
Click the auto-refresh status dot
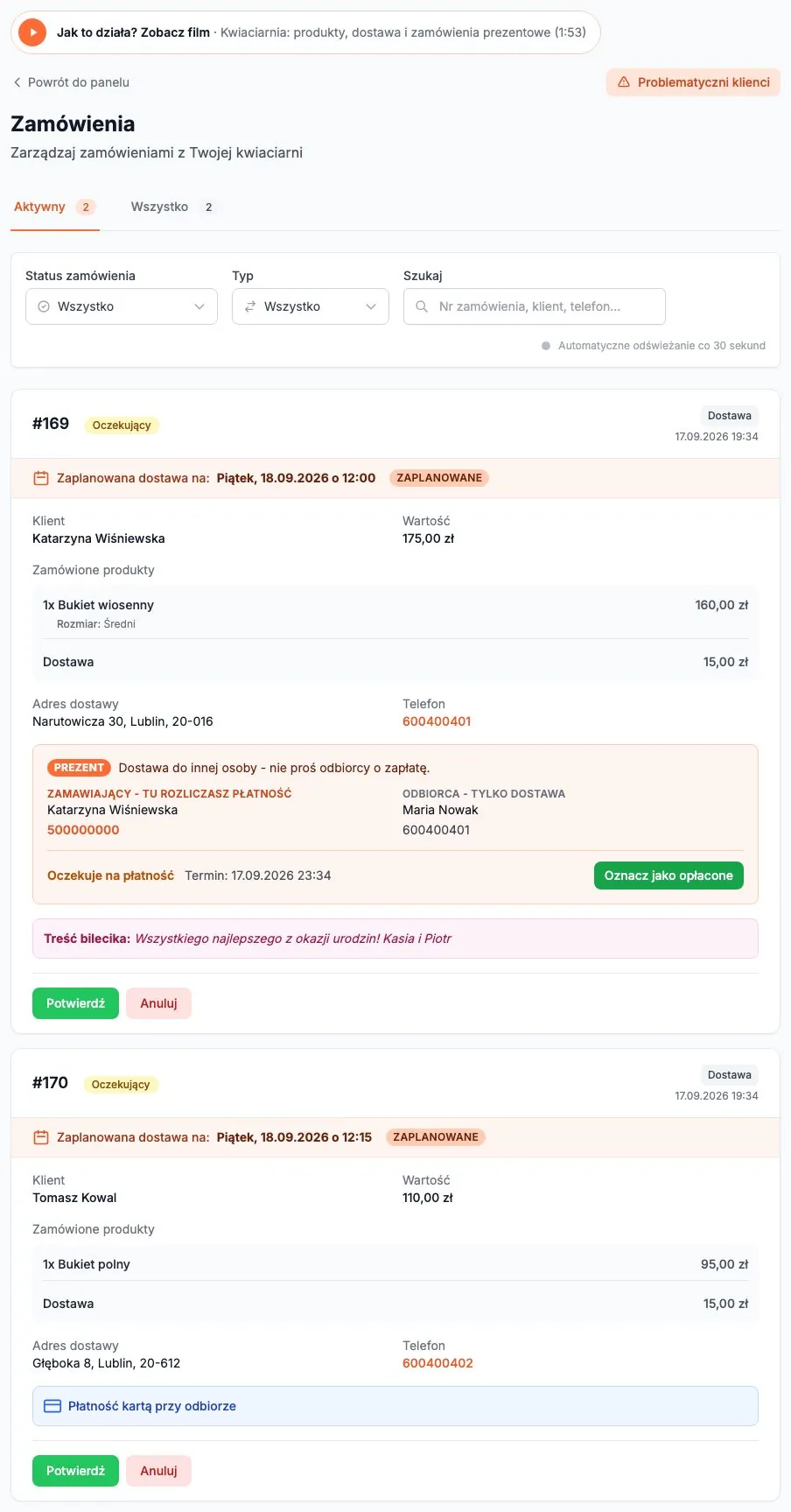click(x=546, y=346)
